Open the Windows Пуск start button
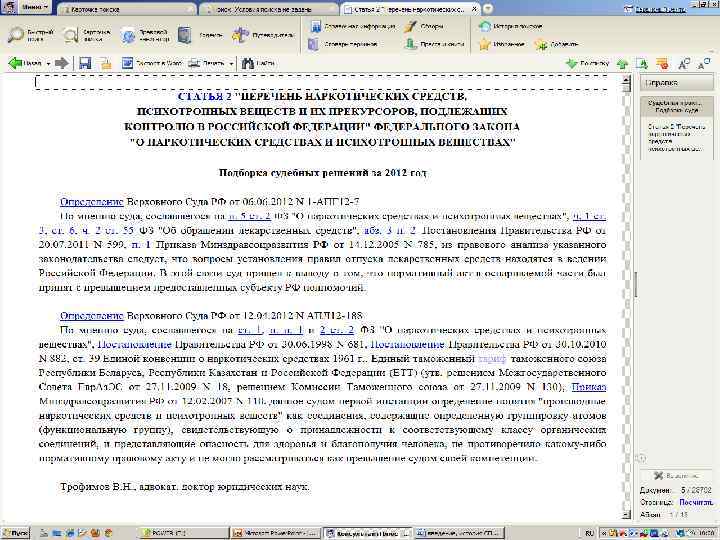 coord(16,533)
